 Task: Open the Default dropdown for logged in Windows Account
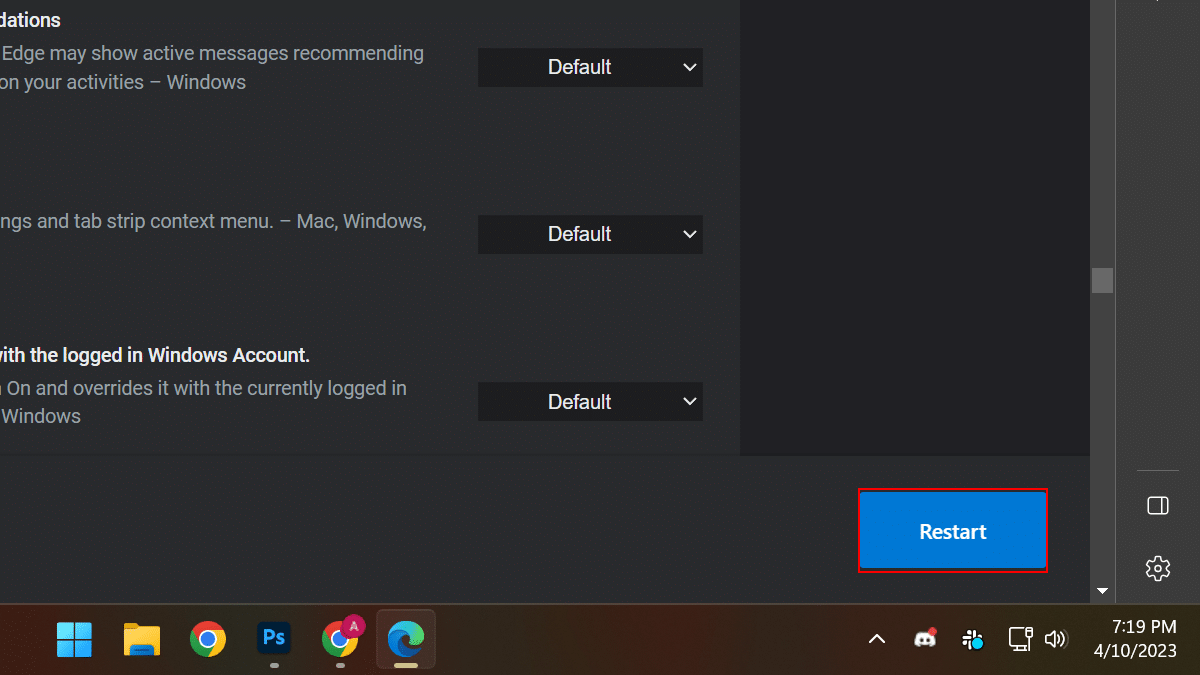click(x=590, y=402)
